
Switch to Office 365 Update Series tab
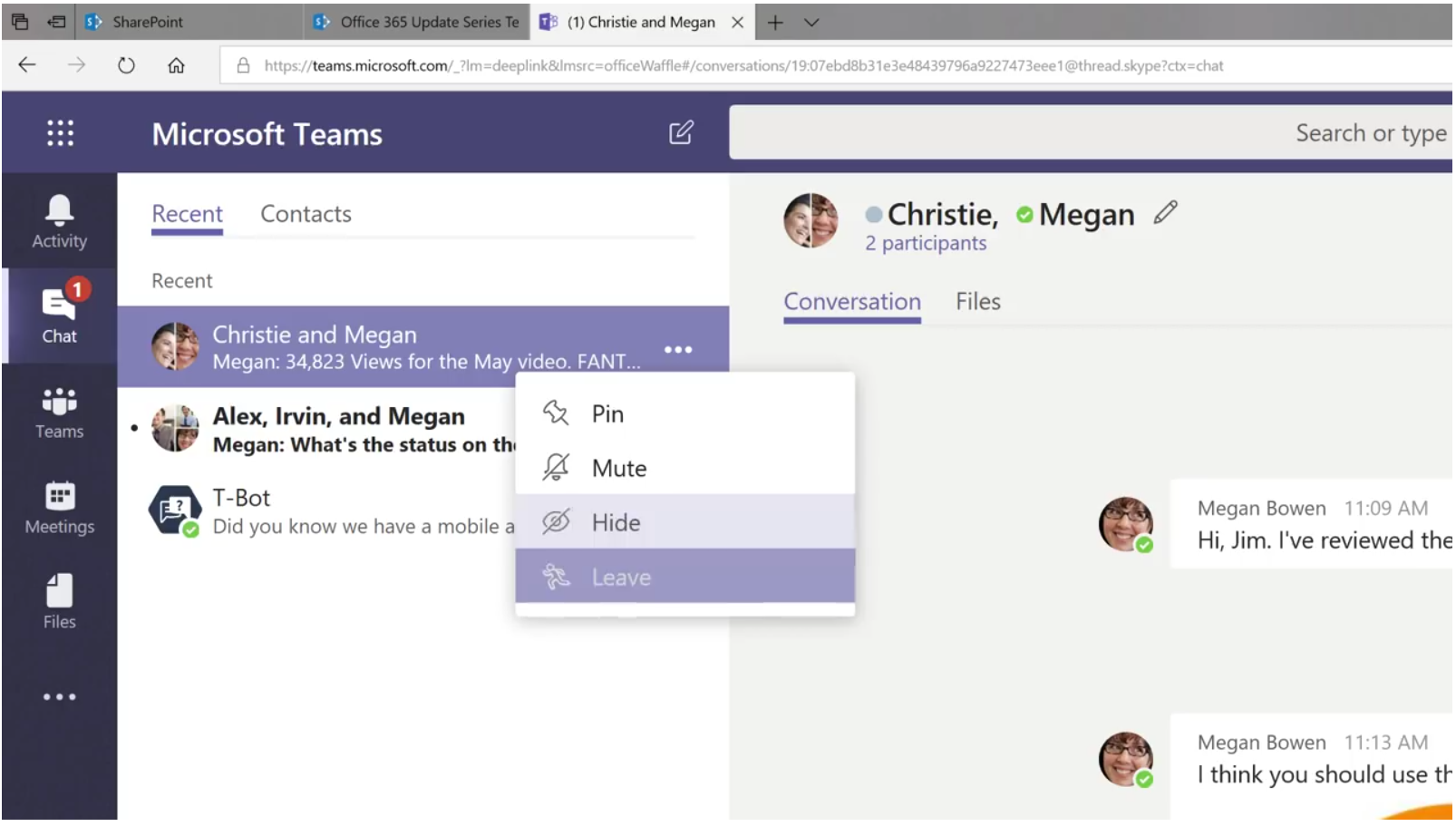[417, 22]
